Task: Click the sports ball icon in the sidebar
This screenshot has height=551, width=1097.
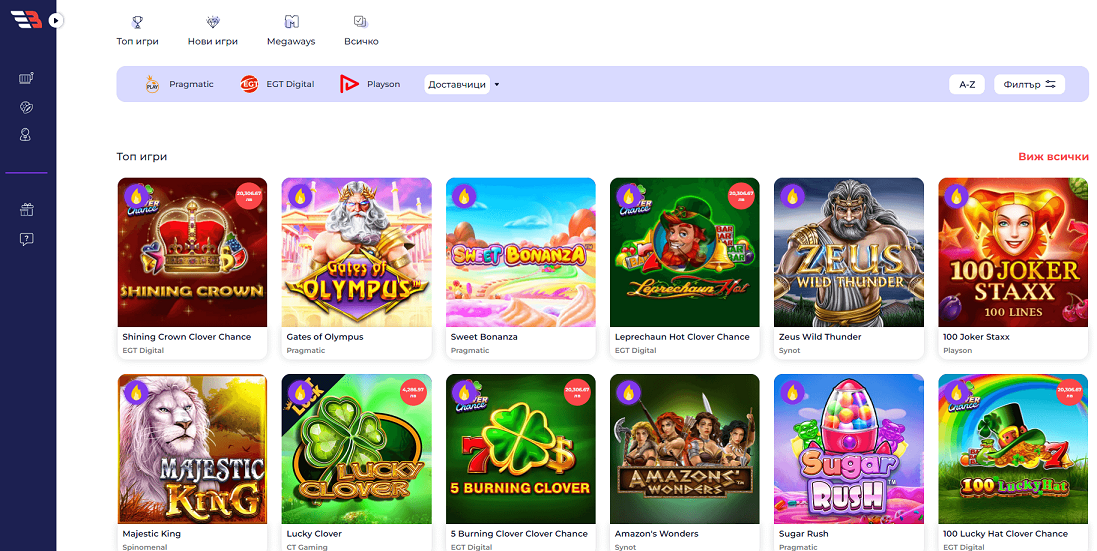Action: 27,107
